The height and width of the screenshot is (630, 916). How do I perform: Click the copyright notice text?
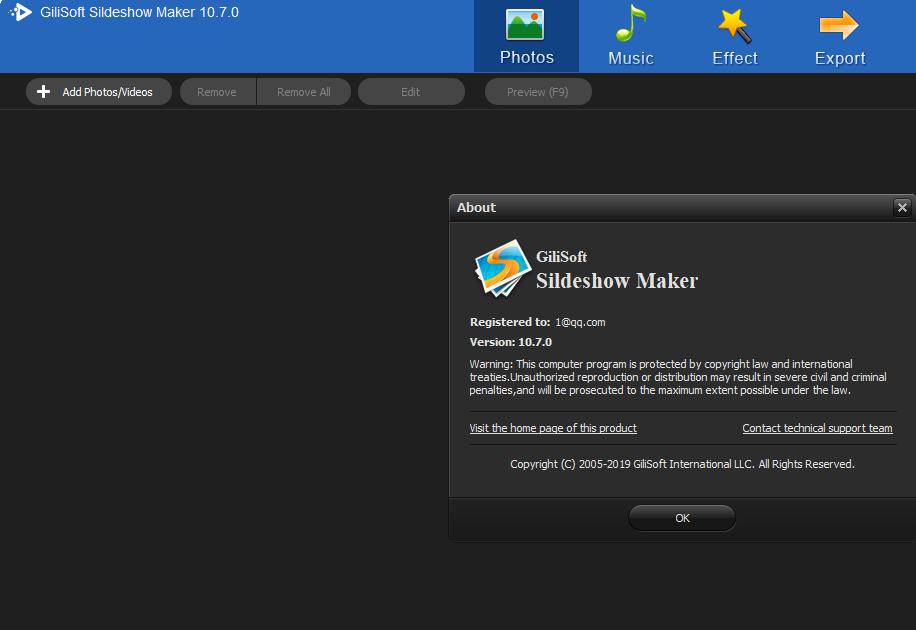tap(682, 464)
